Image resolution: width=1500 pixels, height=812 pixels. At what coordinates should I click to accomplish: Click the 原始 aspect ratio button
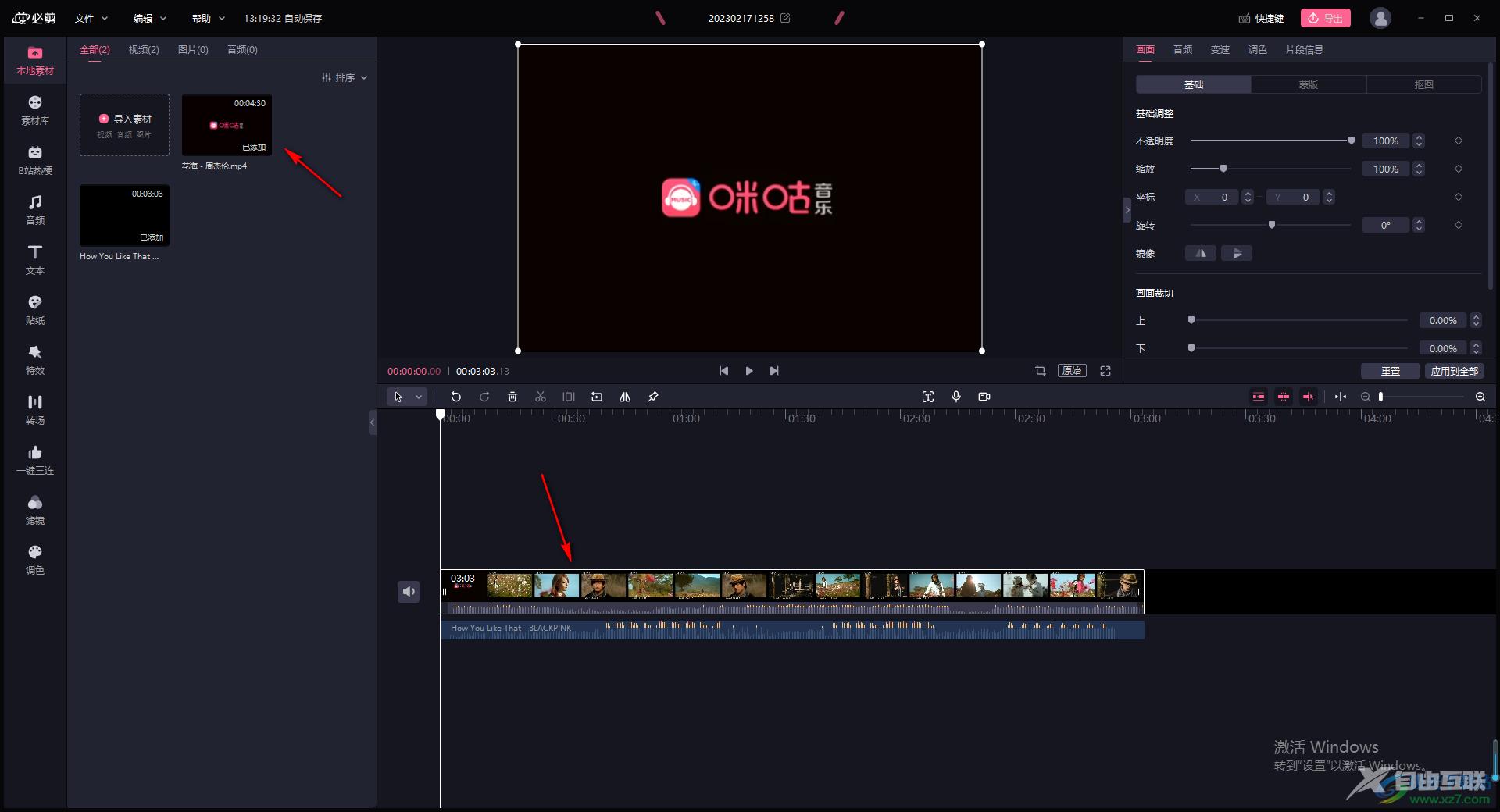1072,371
